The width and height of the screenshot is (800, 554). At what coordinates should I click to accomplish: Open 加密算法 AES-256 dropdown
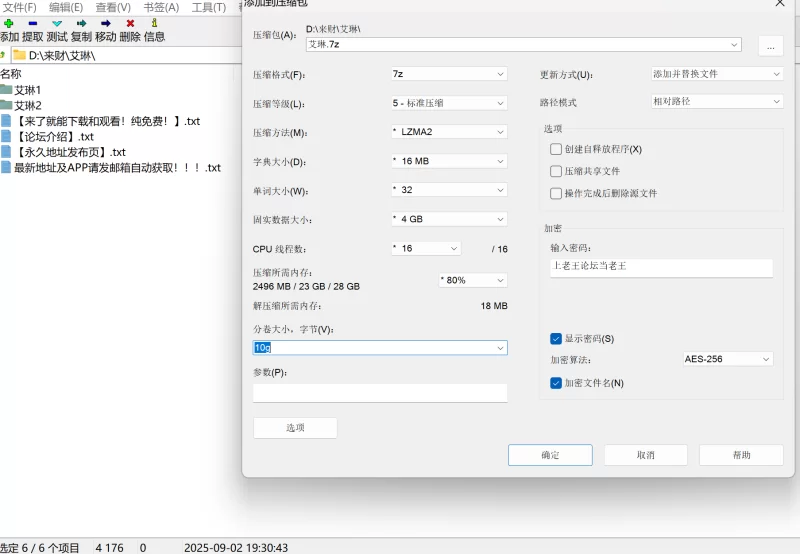[x=728, y=359]
